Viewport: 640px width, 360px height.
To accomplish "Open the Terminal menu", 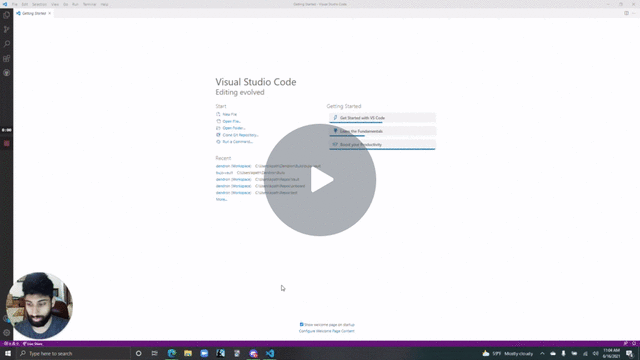I will (89, 4).
